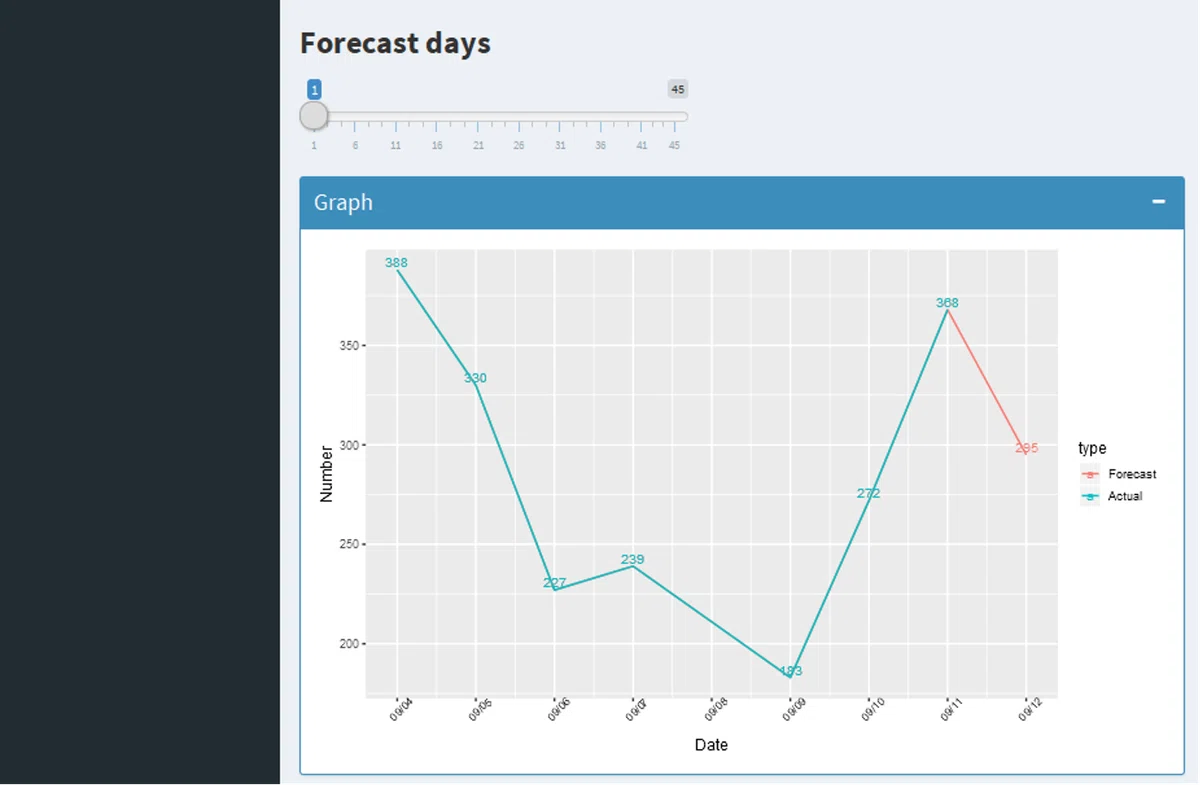This screenshot has width=1200, height=785.
Task: Click the blue slider value bubble showing 1
Action: pyautogui.click(x=314, y=90)
